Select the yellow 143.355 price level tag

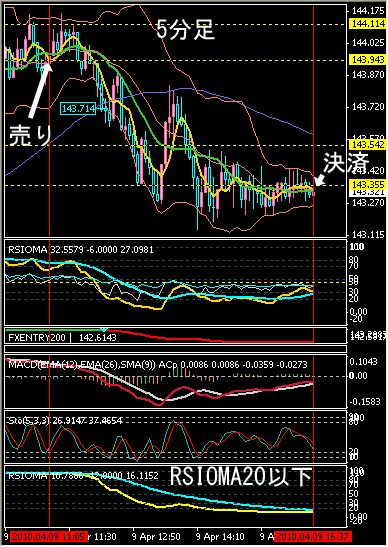[368, 184]
